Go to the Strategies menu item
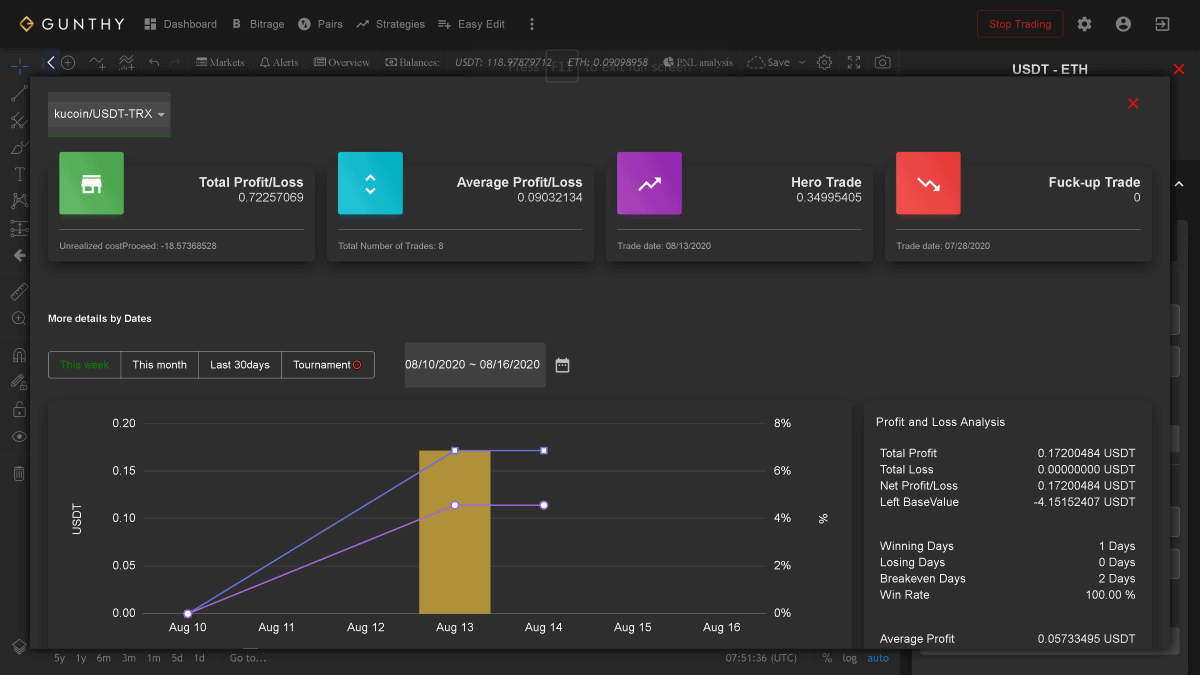Screen dimensions: 1200x675 click(x=390, y=24)
